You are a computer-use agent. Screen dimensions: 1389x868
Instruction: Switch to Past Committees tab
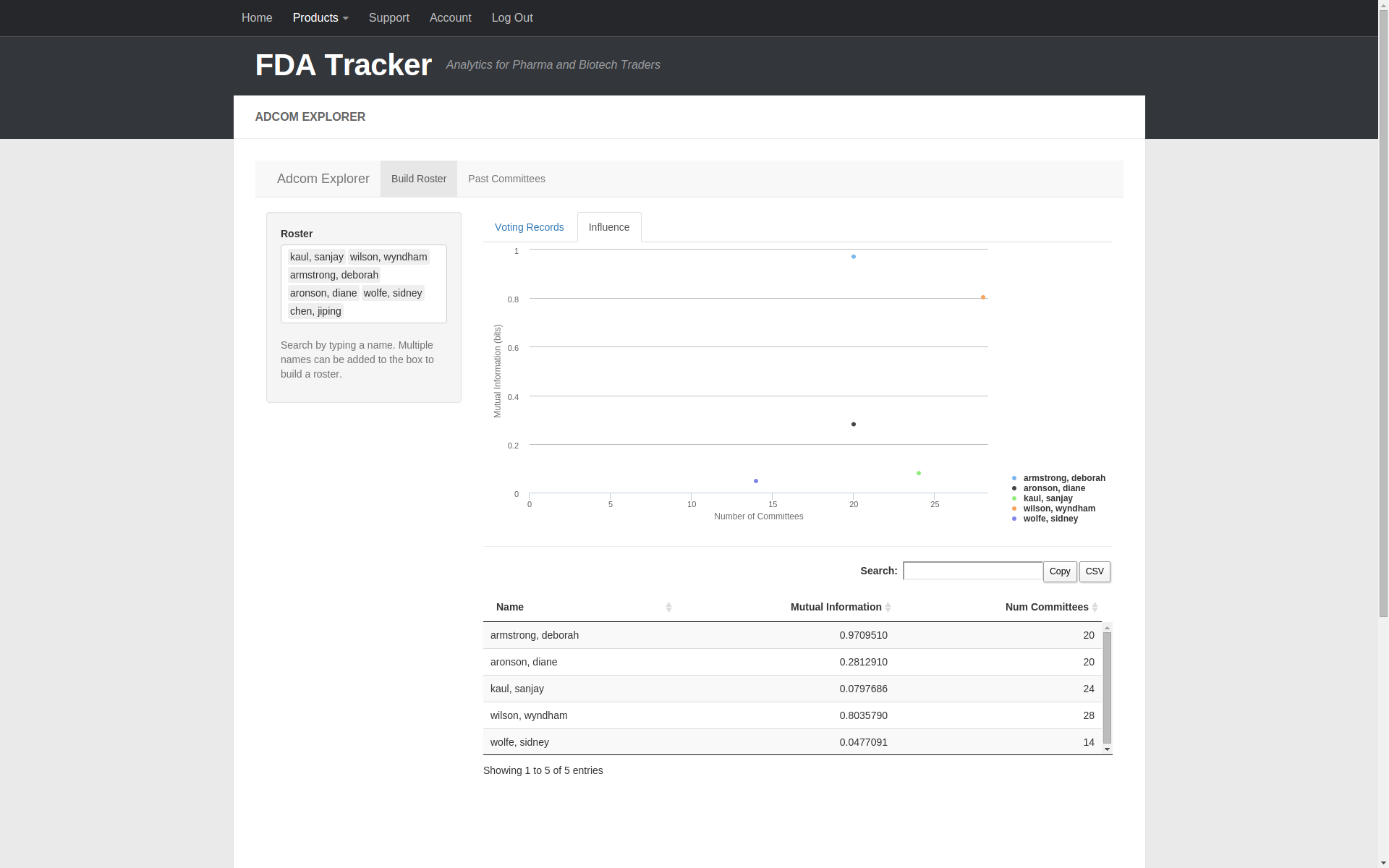coord(506,179)
